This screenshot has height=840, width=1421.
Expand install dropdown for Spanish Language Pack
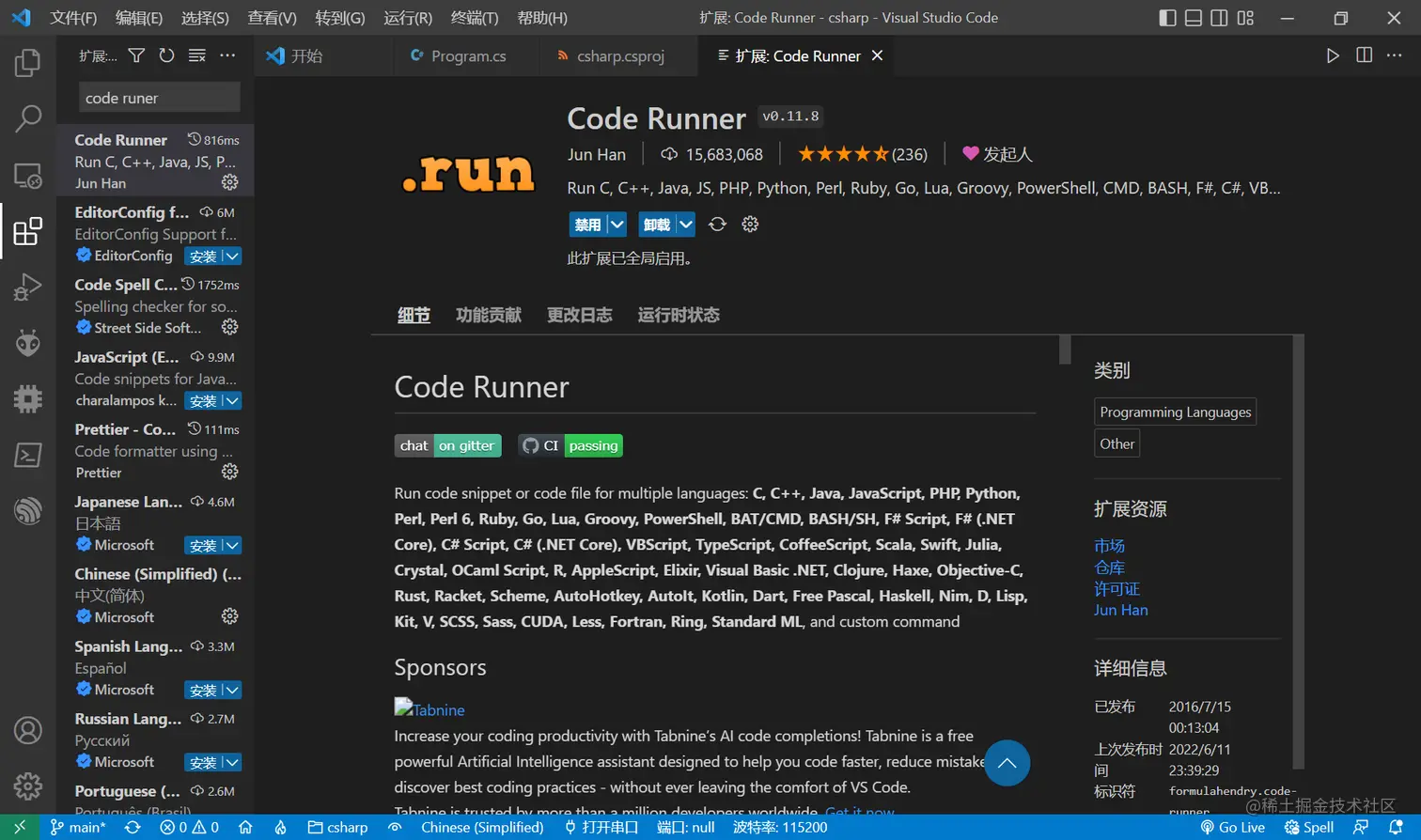[x=232, y=690]
